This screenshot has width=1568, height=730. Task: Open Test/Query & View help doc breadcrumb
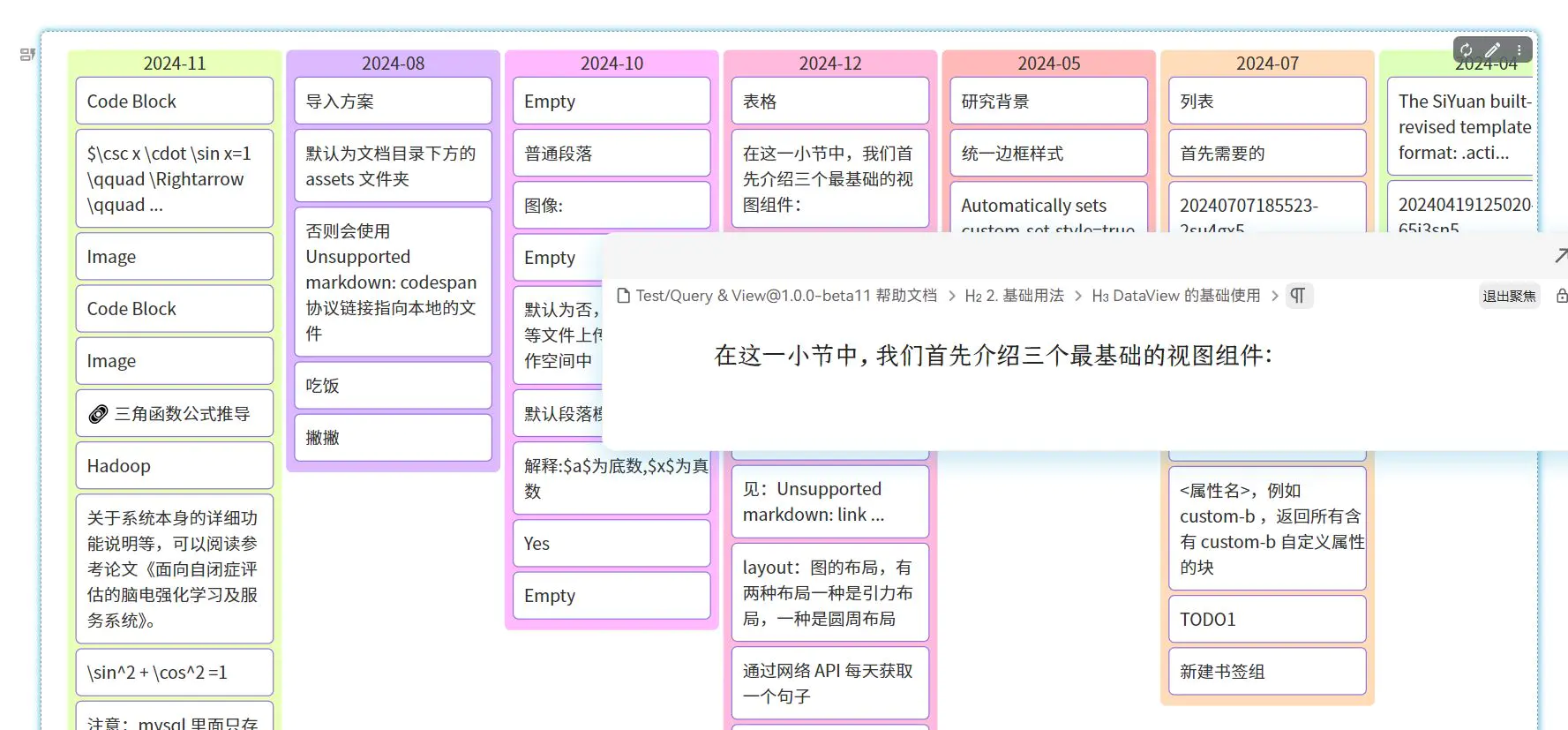[x=786, y=296]
